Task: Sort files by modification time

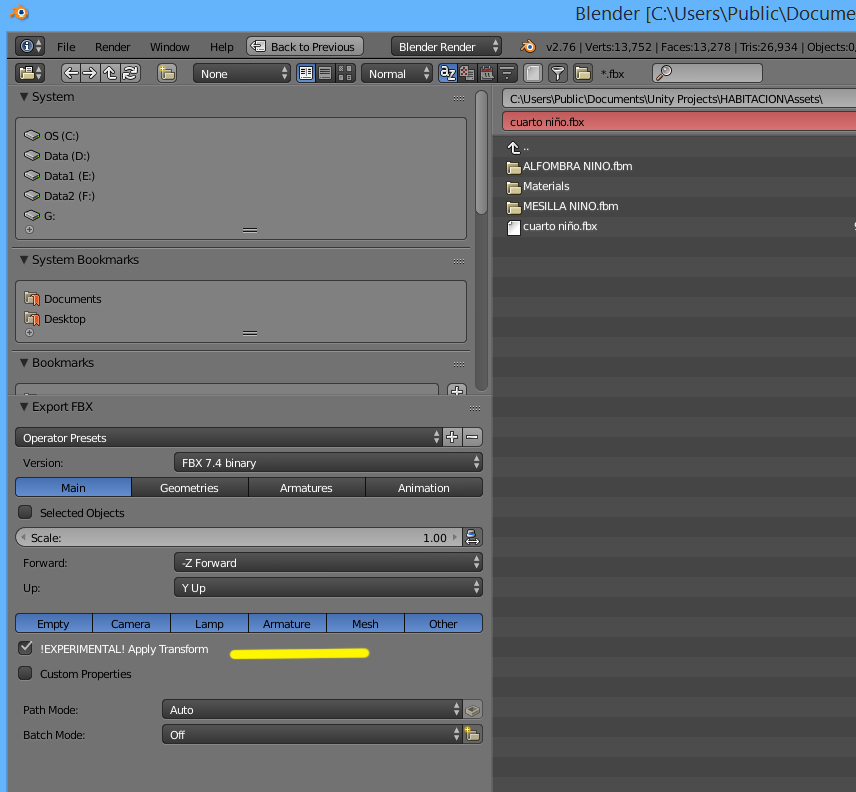Action: click(487, 73)
